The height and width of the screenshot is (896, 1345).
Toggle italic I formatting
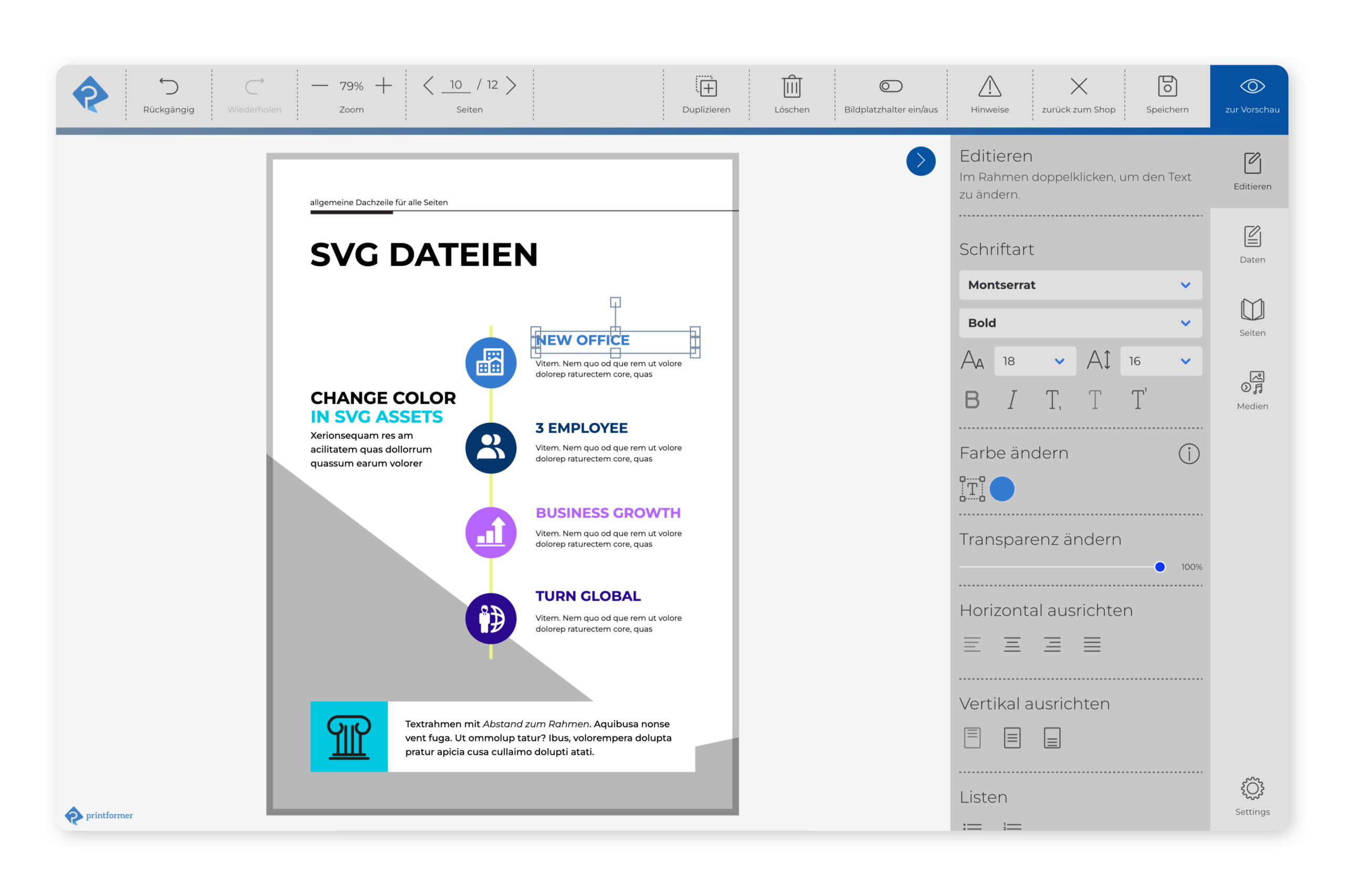coord(1012,400)
